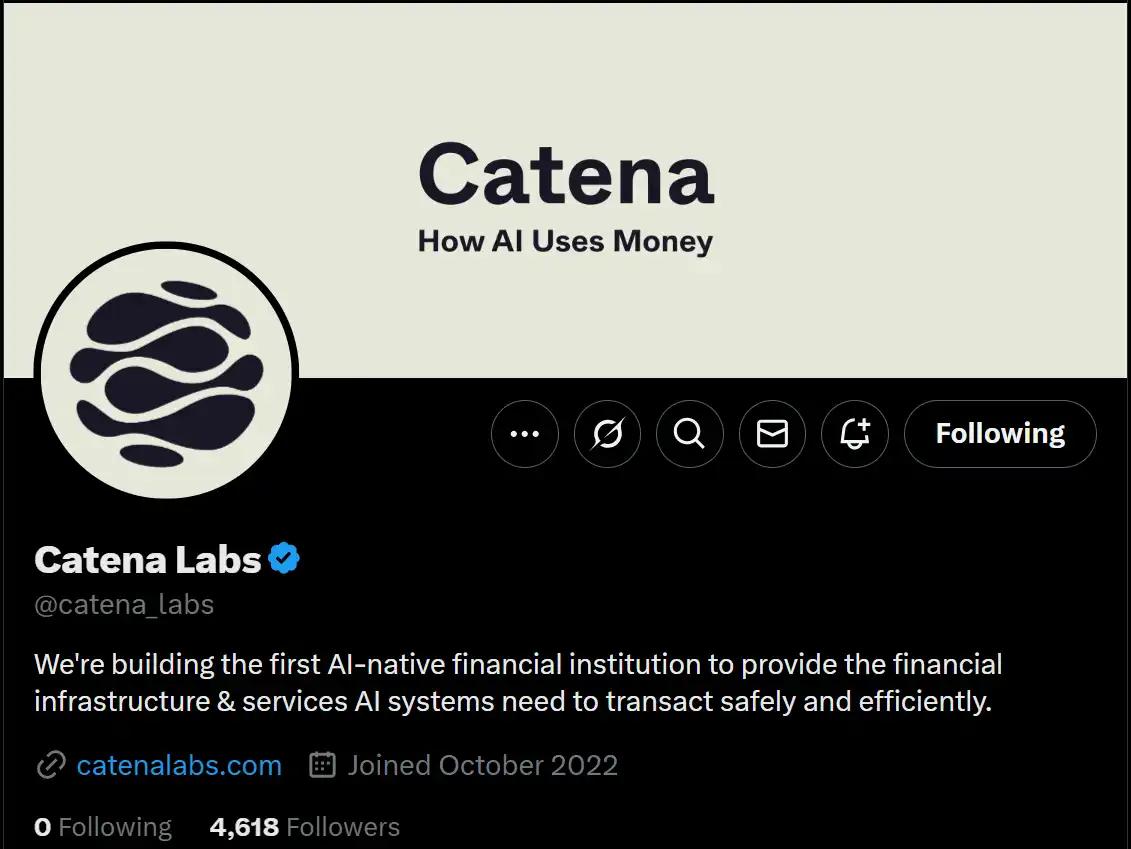
Task: Click the muted-notifications slash icon
Action: click(x=607, y=434)
